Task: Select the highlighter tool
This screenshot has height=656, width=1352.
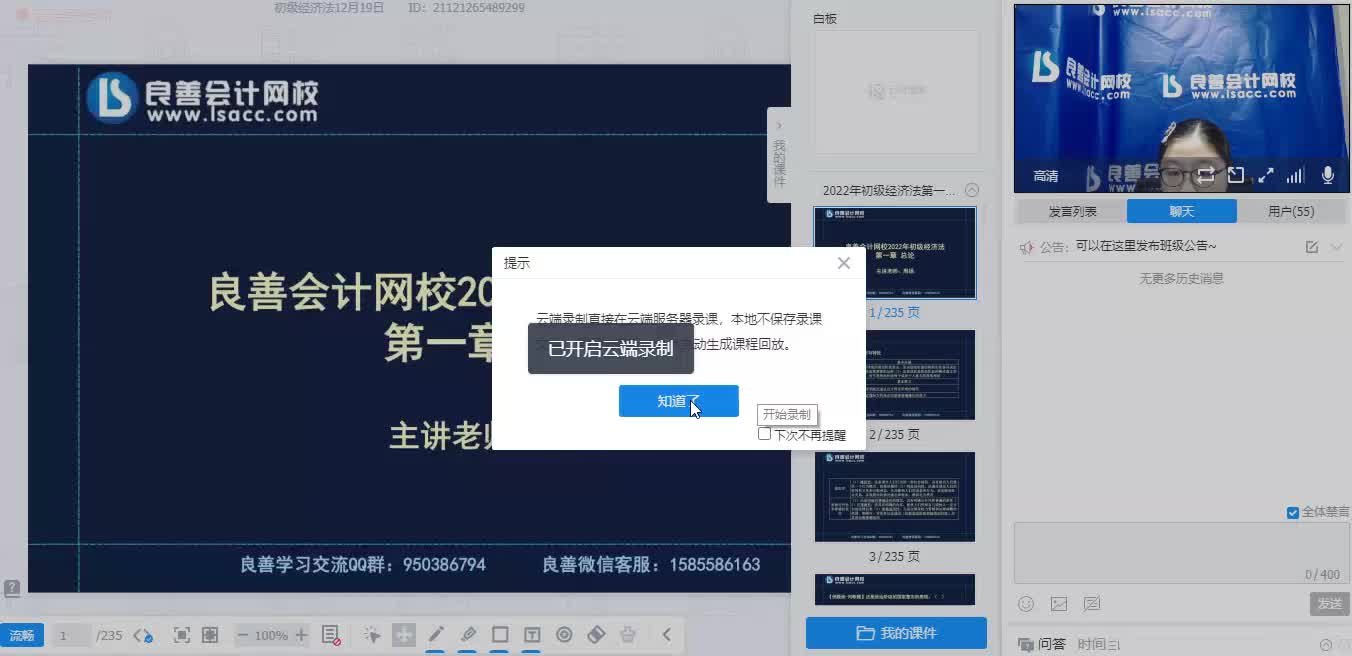Action: point(468,634)
